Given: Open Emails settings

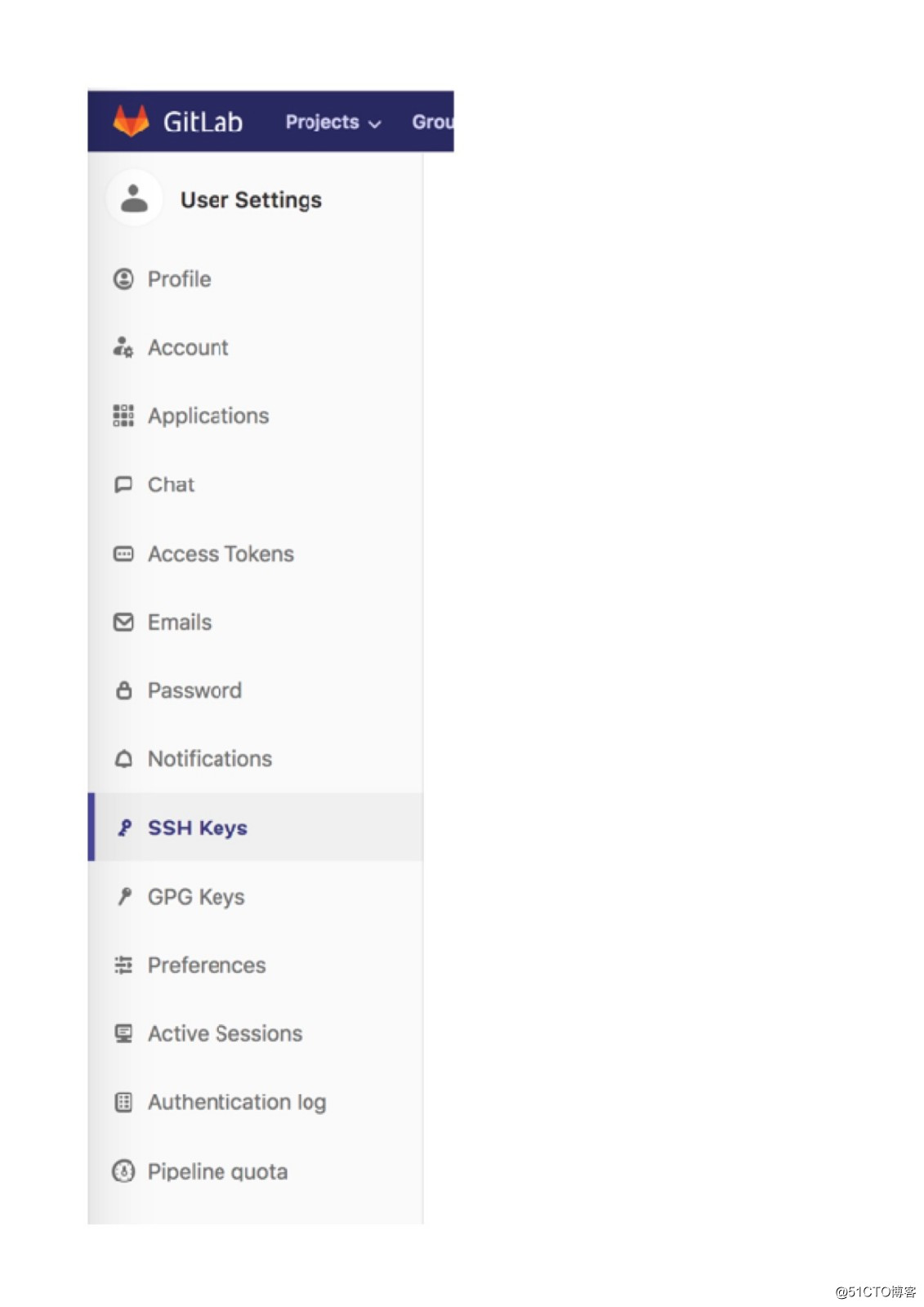Looking at the screenshot, I should pyautogui.click(x=180, y=622).
